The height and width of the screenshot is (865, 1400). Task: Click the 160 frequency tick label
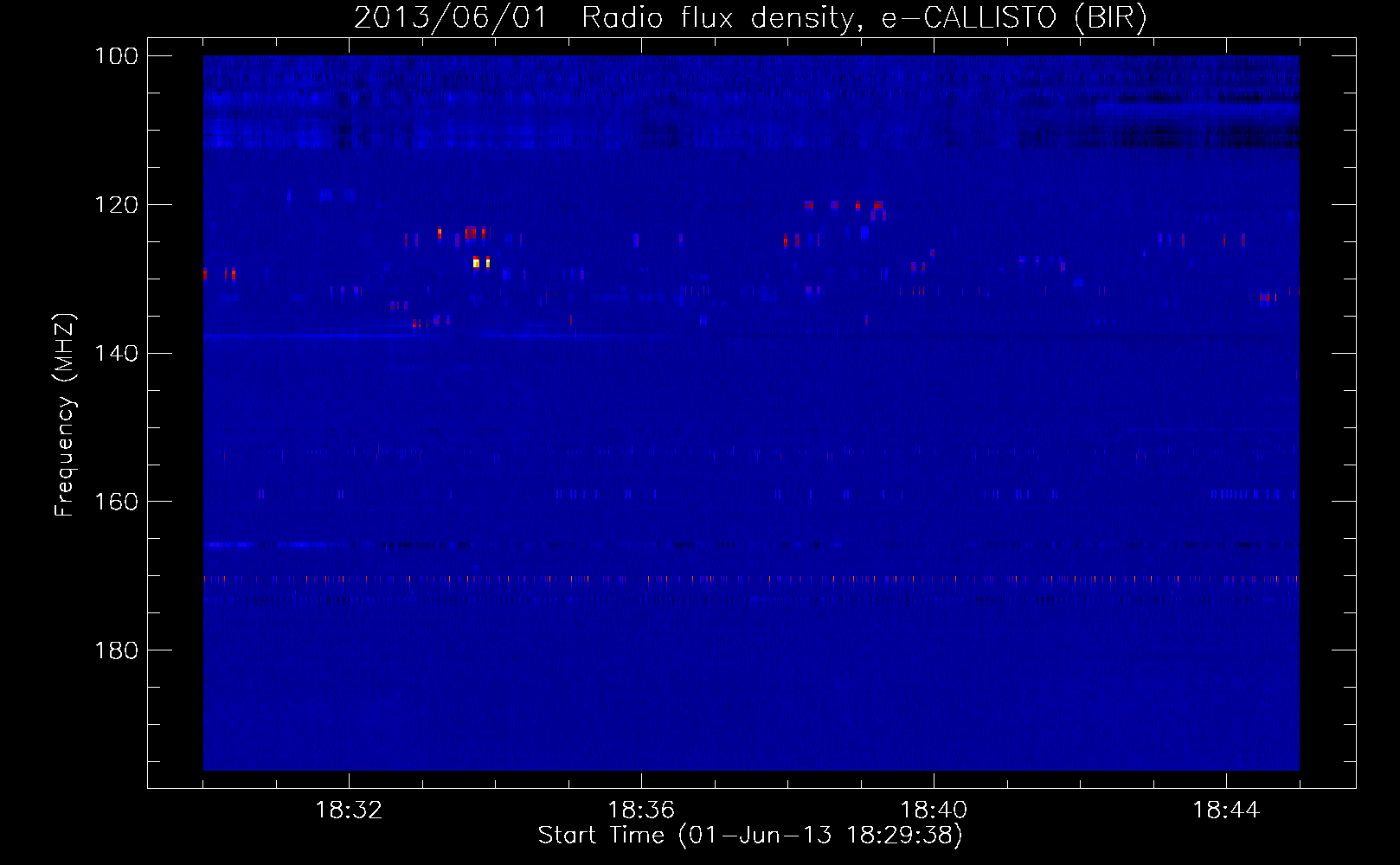[116, 503]
